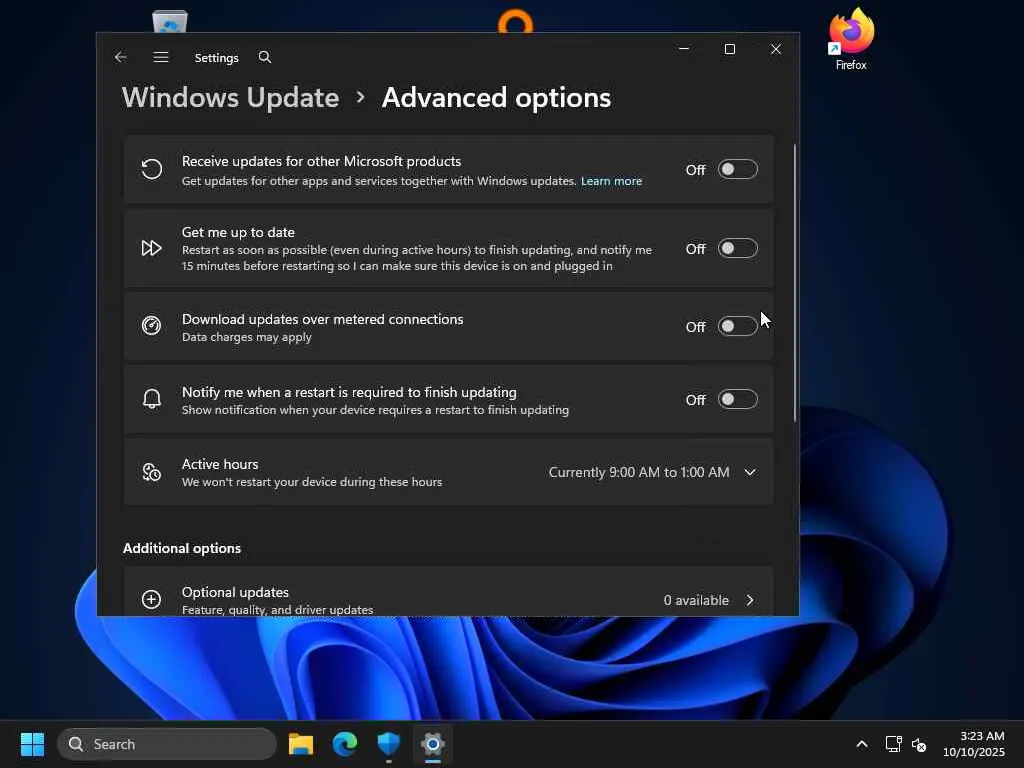Click the 'Advanced options' page title
The image size is (1024, 768).
(496, 98)
